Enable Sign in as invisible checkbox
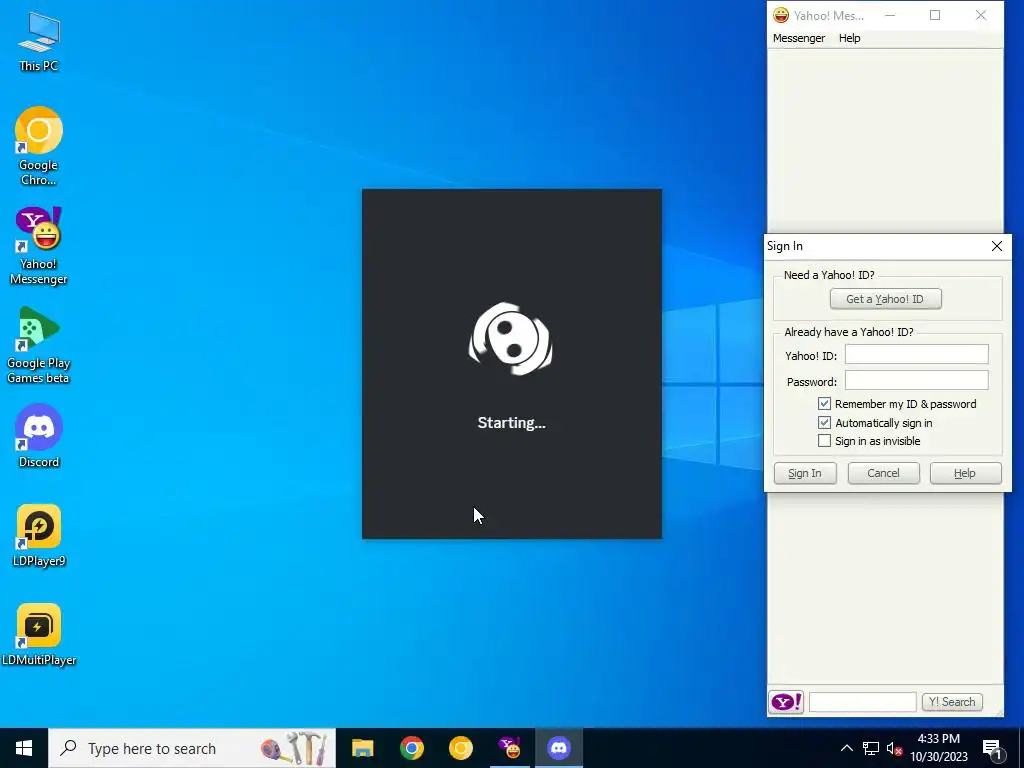Screen dimensions: 1024x768 point(824,441)
